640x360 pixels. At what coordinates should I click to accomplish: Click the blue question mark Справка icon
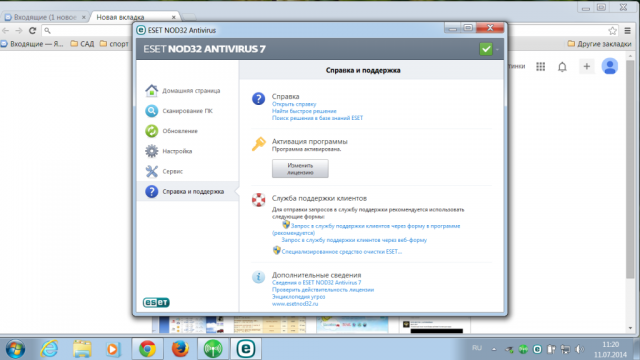click(x=258, y=98)
